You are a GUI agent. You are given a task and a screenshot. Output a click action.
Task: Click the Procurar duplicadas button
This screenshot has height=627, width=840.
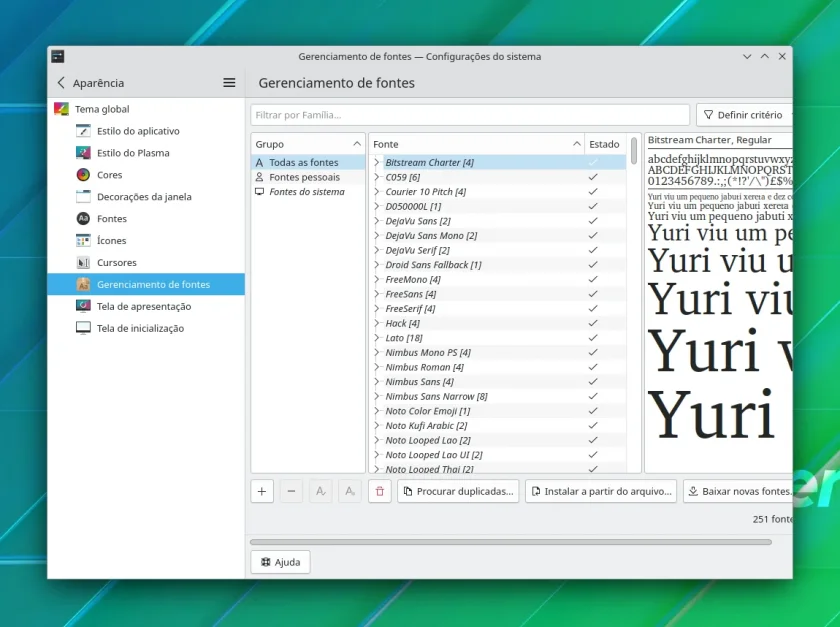(x=458, y=491)
